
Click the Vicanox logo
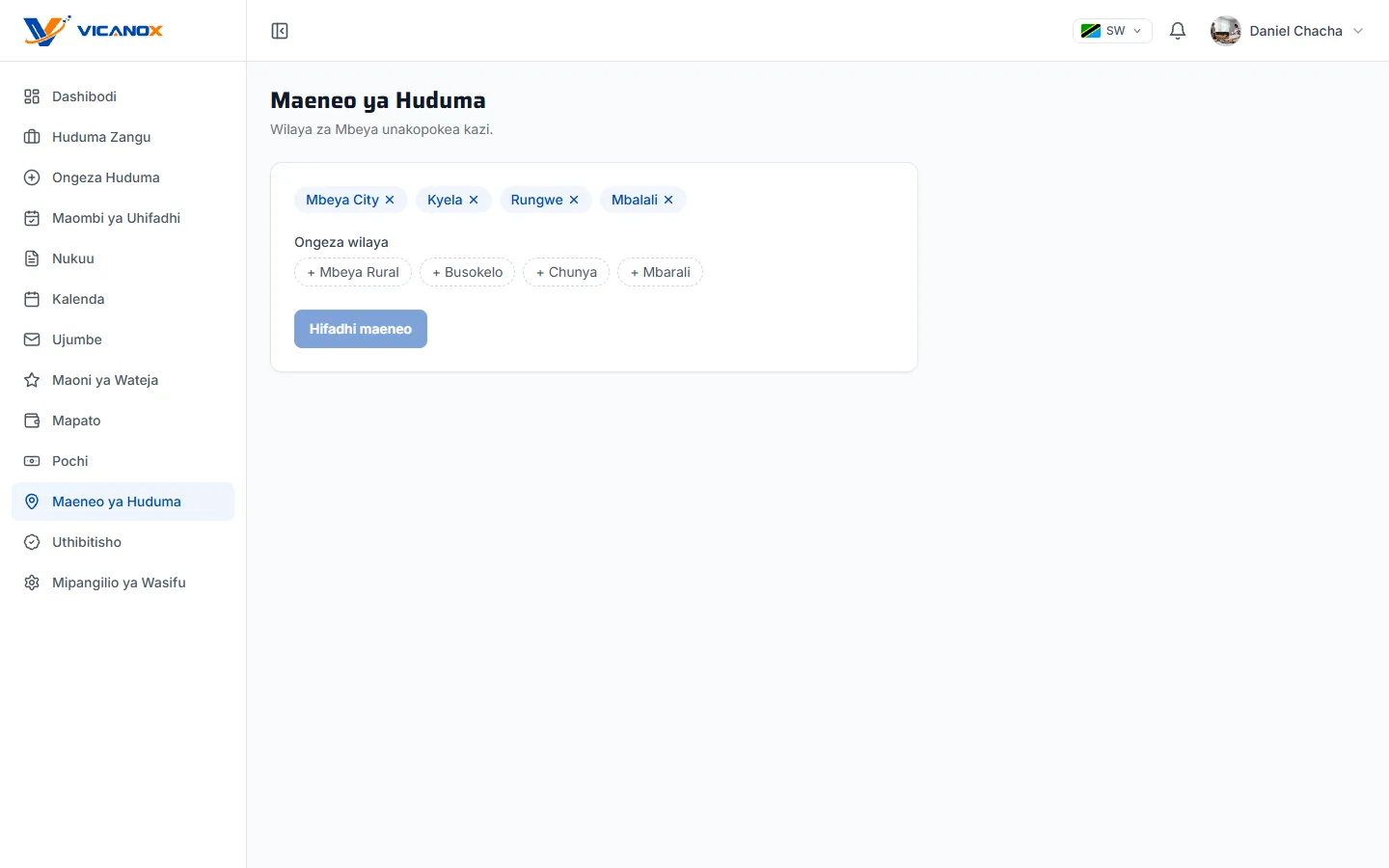(93, 31)
